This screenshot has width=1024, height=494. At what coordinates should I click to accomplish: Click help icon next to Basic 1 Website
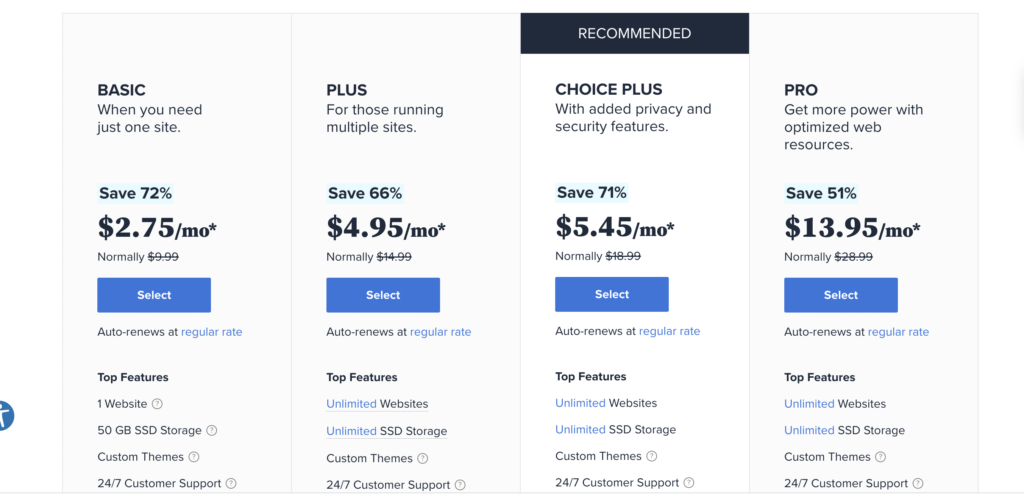tap(157, 404)
